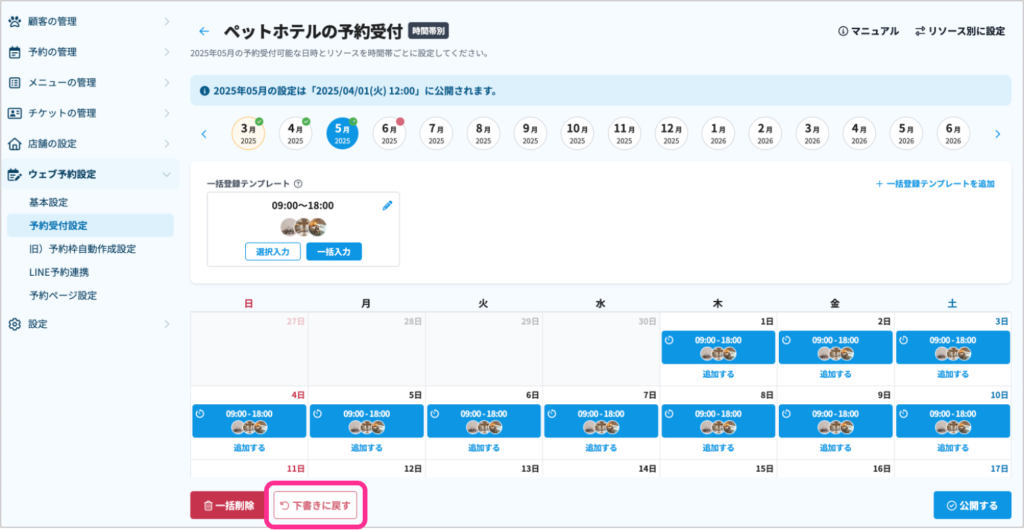
Task: Click the help icon next to 一括登録テンプレート
Action: 299,184
